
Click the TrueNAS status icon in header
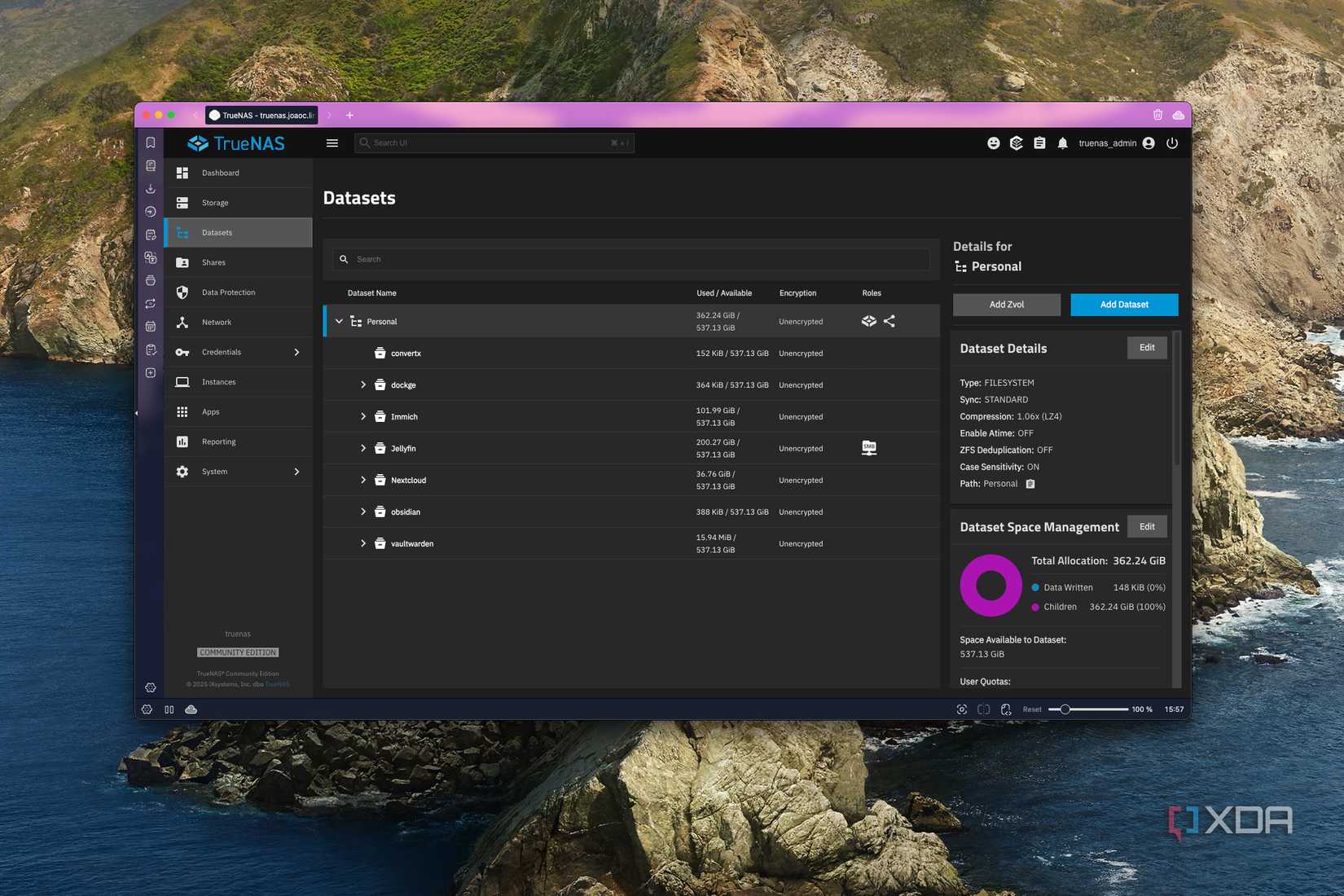tap(1017, 143)
